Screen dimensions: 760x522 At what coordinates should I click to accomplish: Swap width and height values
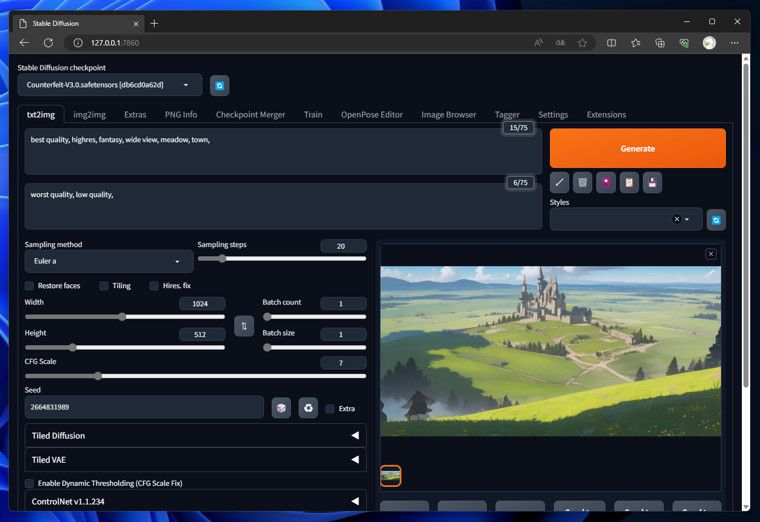[x=244, y=326]
